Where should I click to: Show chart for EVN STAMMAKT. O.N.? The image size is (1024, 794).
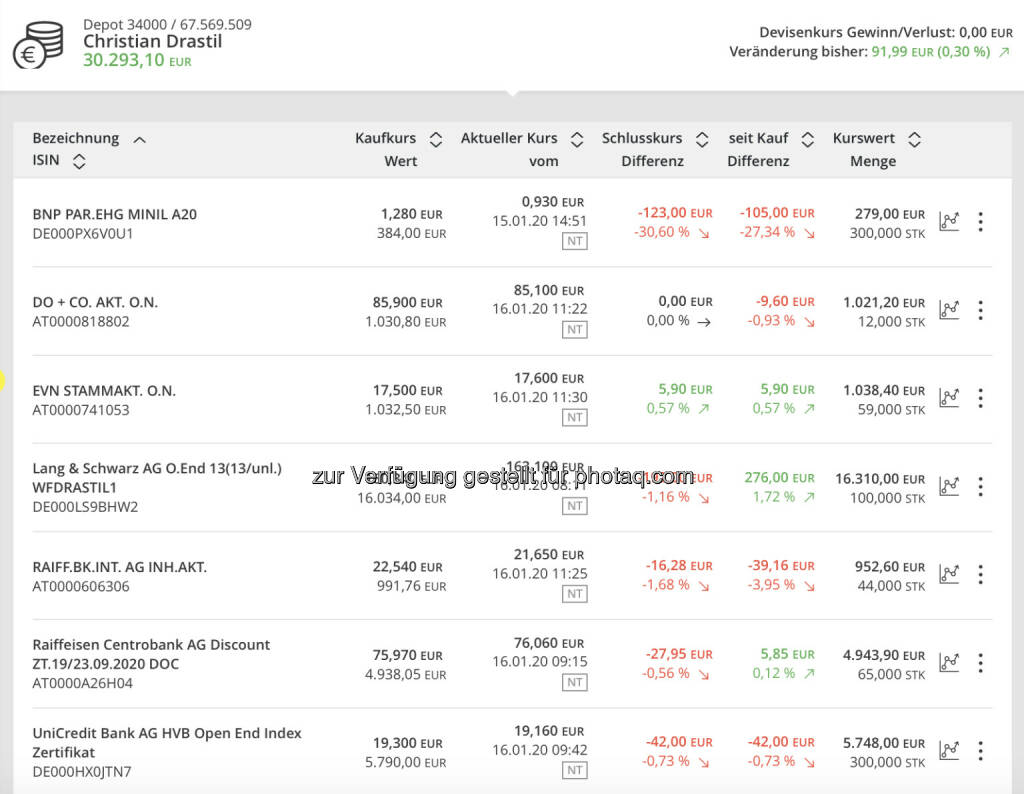coord(948,398)
